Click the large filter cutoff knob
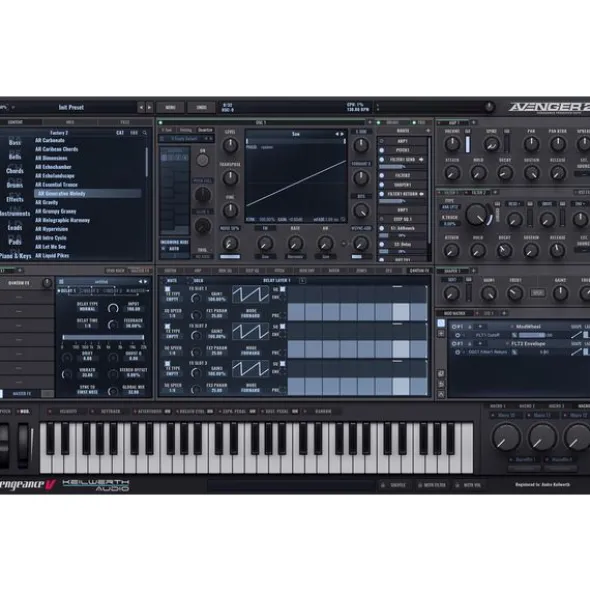590x591 pixels. coord(477,214)
